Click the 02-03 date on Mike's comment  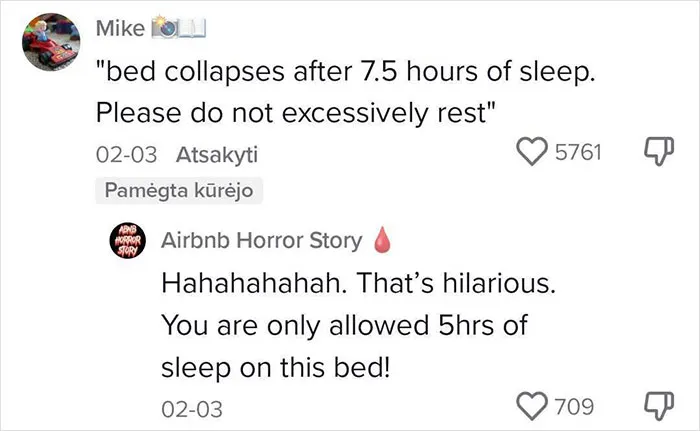(x=126, y=155)
